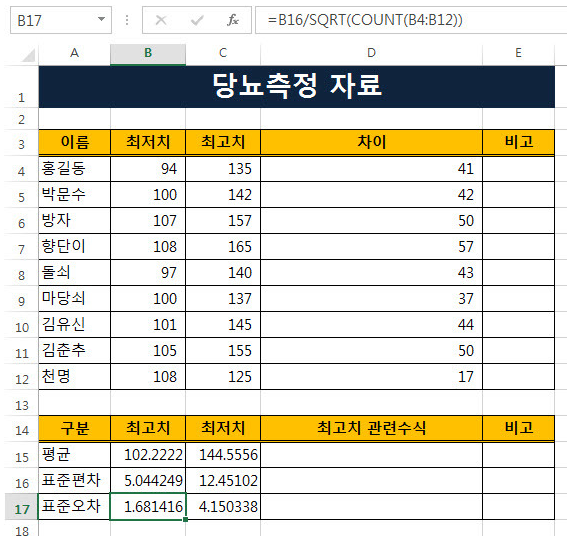Click cell with value 157
567x541 pixels.
pos(223,221)
